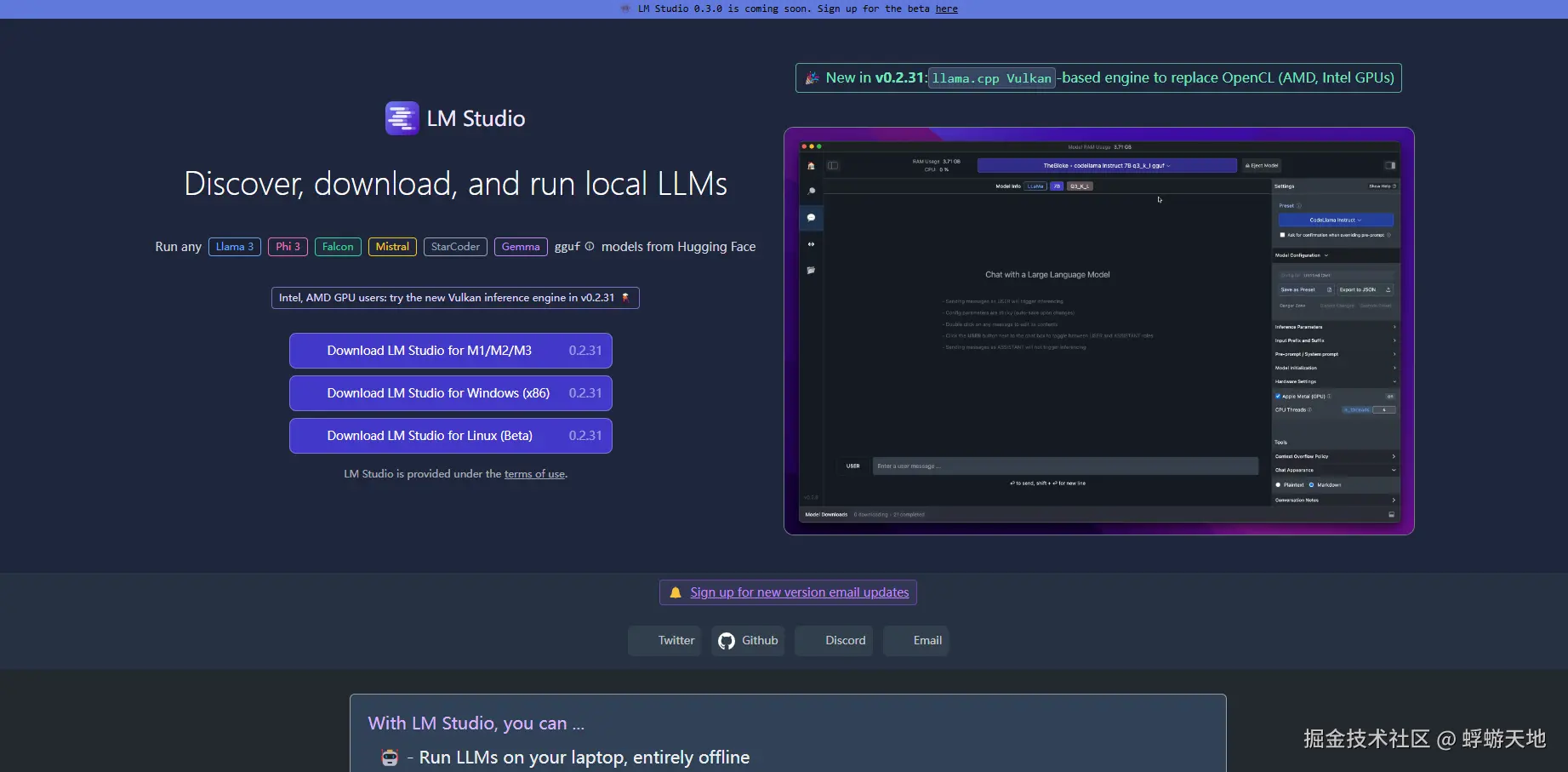Click the LM Studio logo icon
Viewport: 1568px width, 772px height.
402,118
